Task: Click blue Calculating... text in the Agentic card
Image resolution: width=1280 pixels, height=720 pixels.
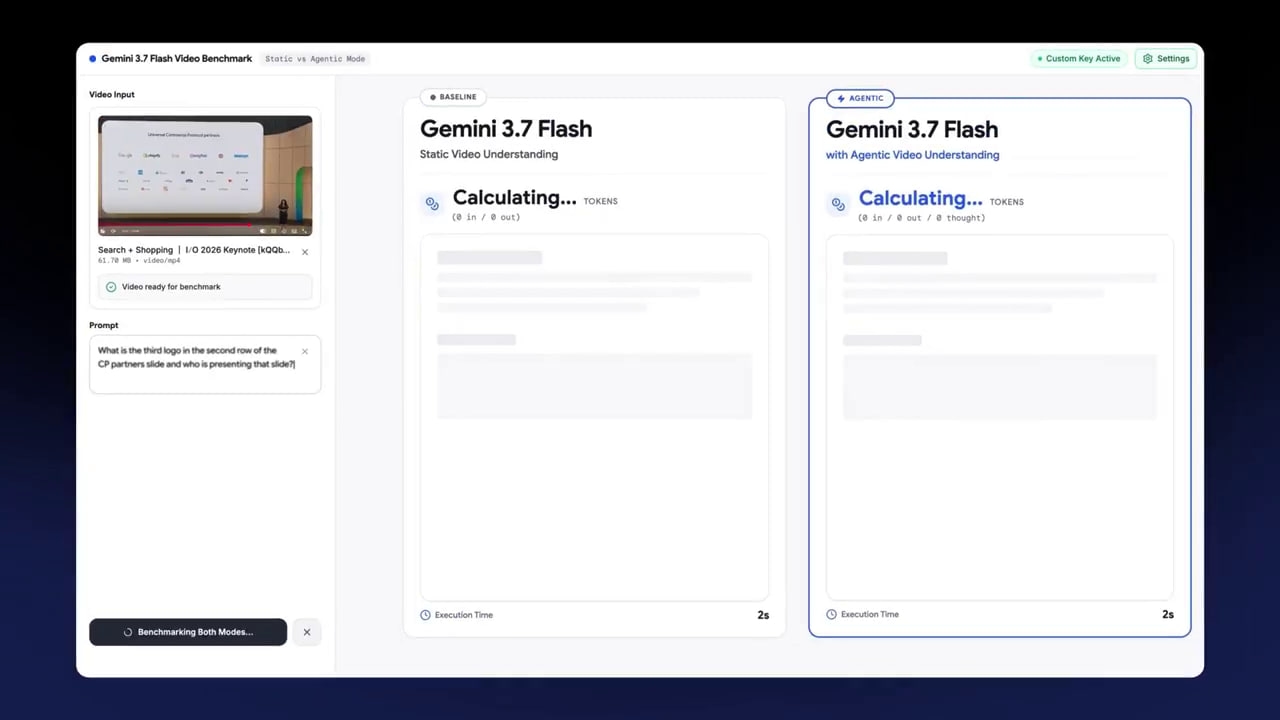Action: coord(920,199)
